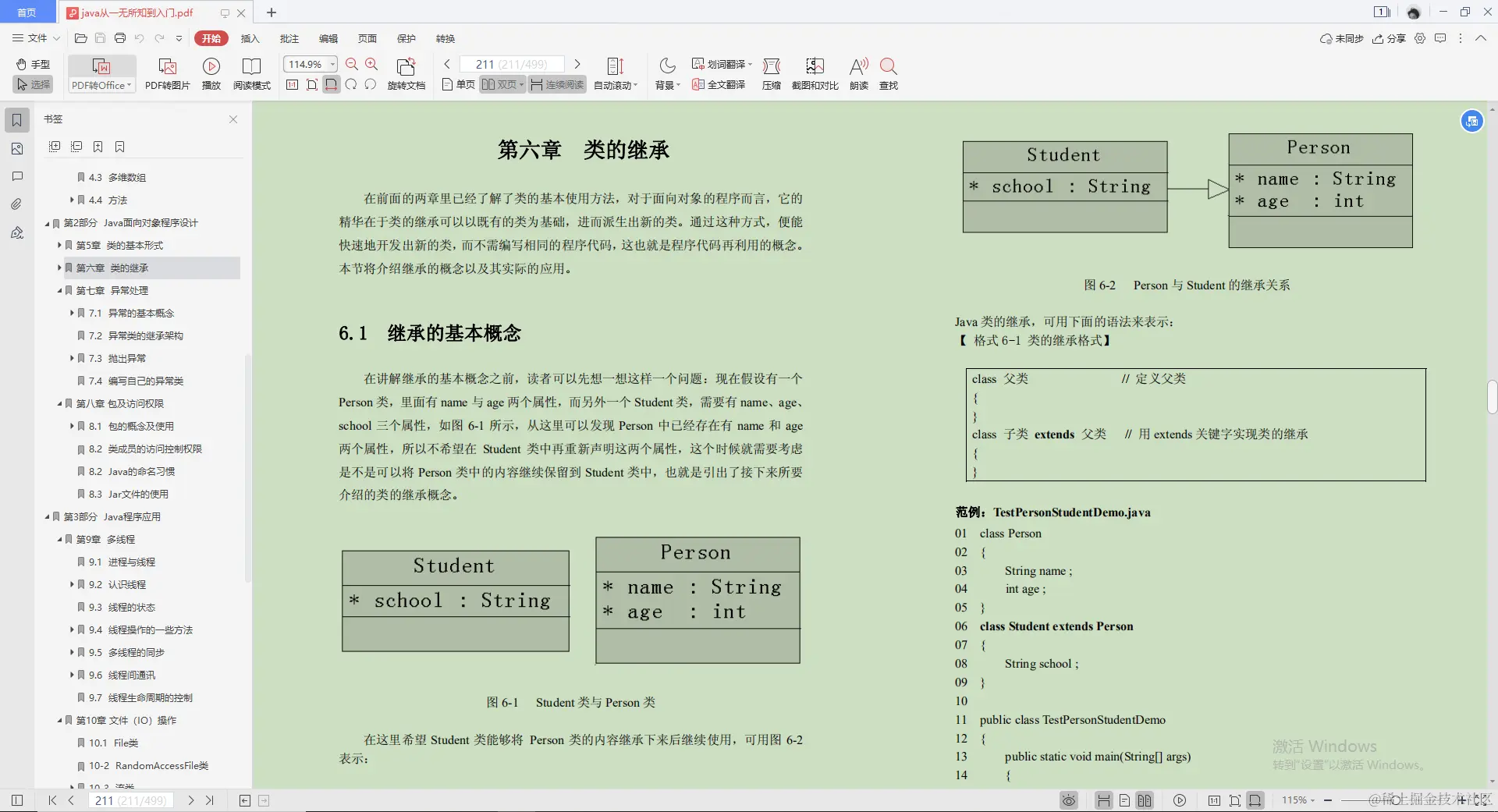This screenshot has width=1498, height=812.
Task: Start read-aloud with the 朗读 icon
Action: click(x=857, y=73)
